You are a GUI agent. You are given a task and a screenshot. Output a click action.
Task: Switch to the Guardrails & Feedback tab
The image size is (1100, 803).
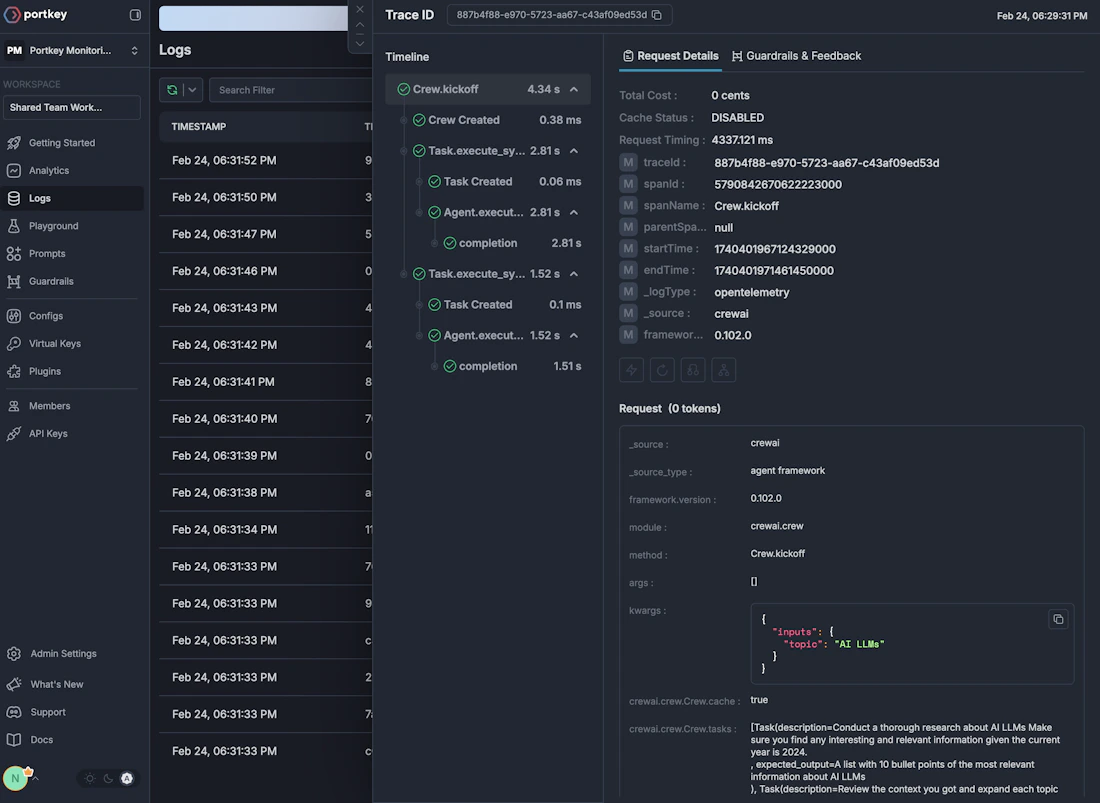[797, 55]
